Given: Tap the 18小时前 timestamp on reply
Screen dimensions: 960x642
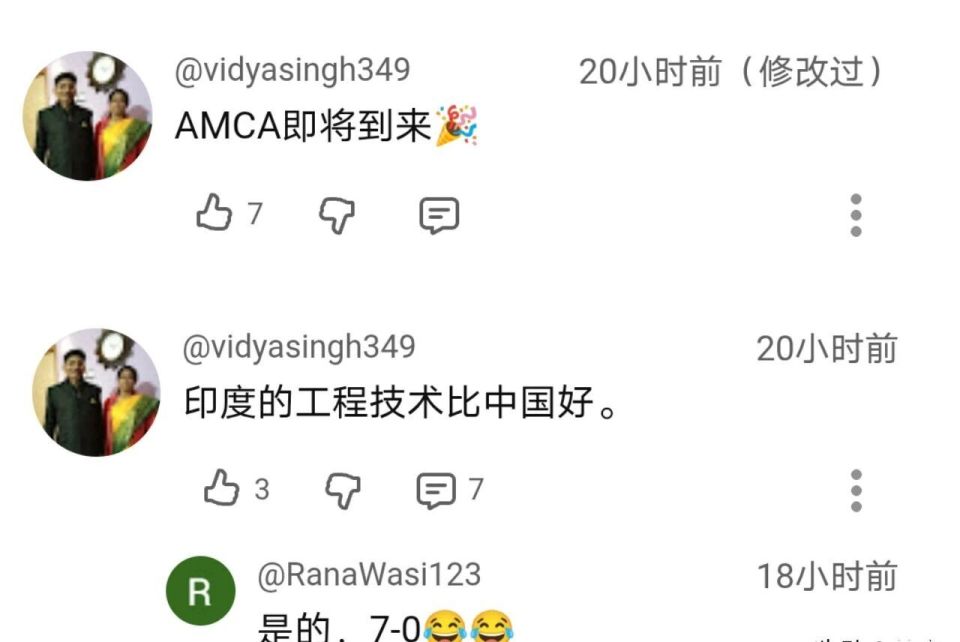Looking at the screenshot, I should click(827, 576).
